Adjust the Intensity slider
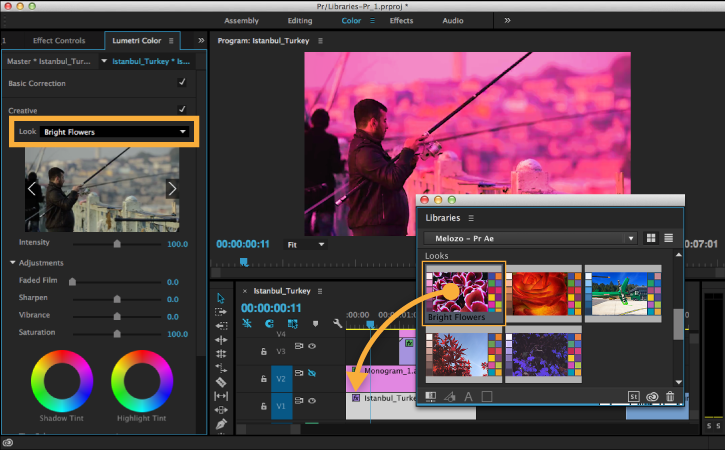This screenshot has width=725, height=450. [x=117, y=244]
